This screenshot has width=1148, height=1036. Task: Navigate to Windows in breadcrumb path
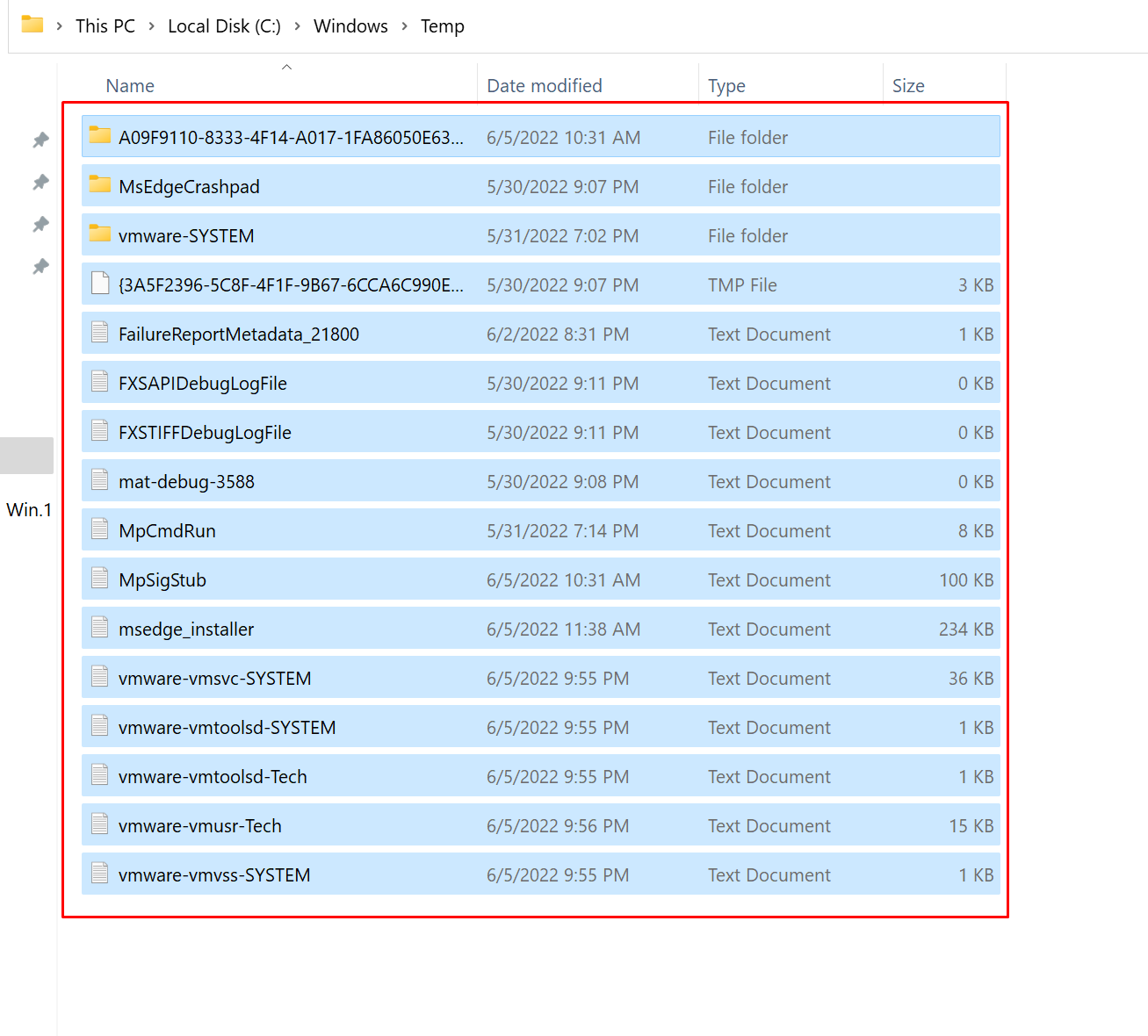pyautogui.click(x=350, y=26)
